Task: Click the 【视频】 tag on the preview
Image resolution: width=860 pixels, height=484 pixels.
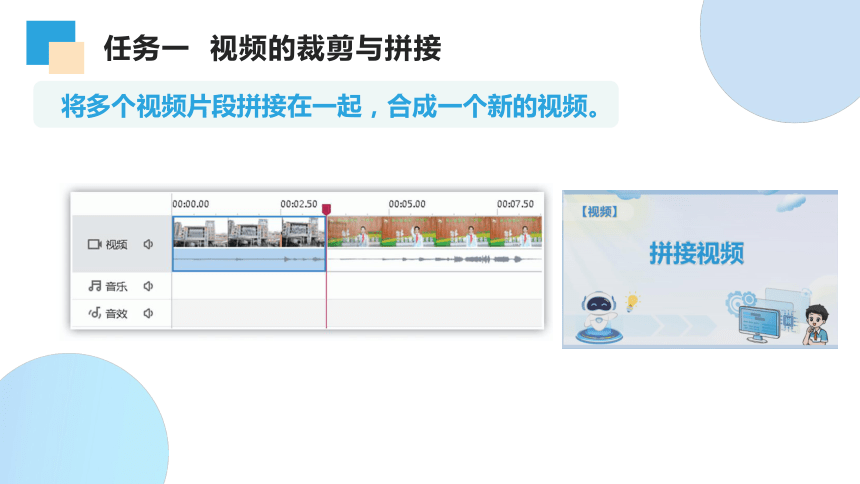Action: (x=599, y=212)
